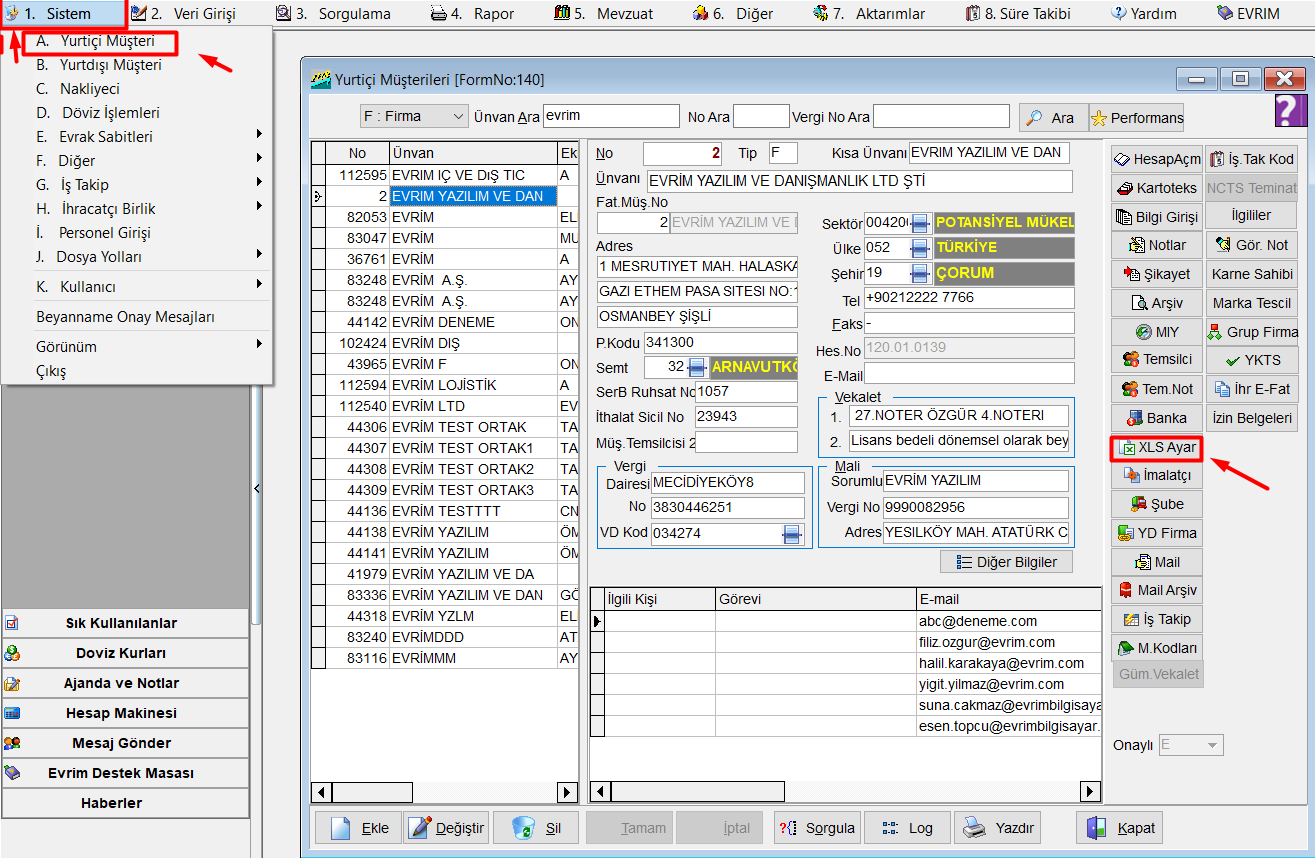The height and width of the screenshot is (858, 1315).
Task: Click the Vergi No Ara field
Action: tap(941, 117)
